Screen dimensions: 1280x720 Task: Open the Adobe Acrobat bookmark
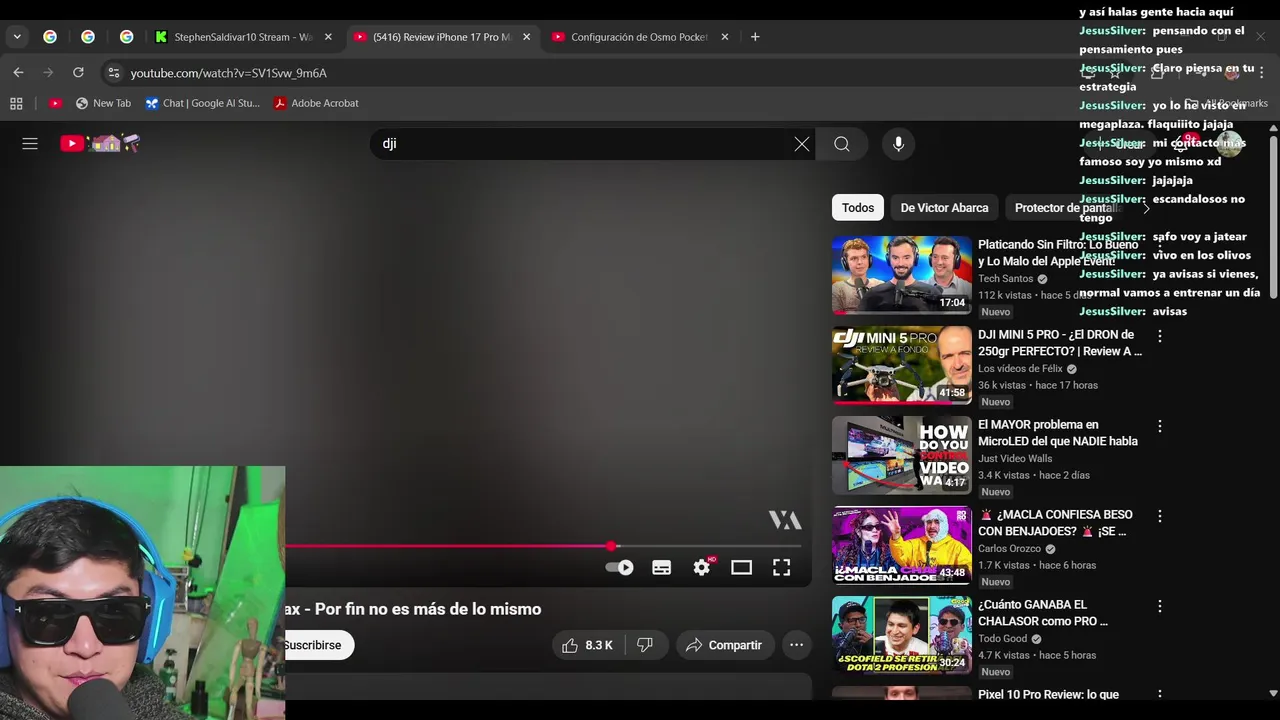coord(316,103)
